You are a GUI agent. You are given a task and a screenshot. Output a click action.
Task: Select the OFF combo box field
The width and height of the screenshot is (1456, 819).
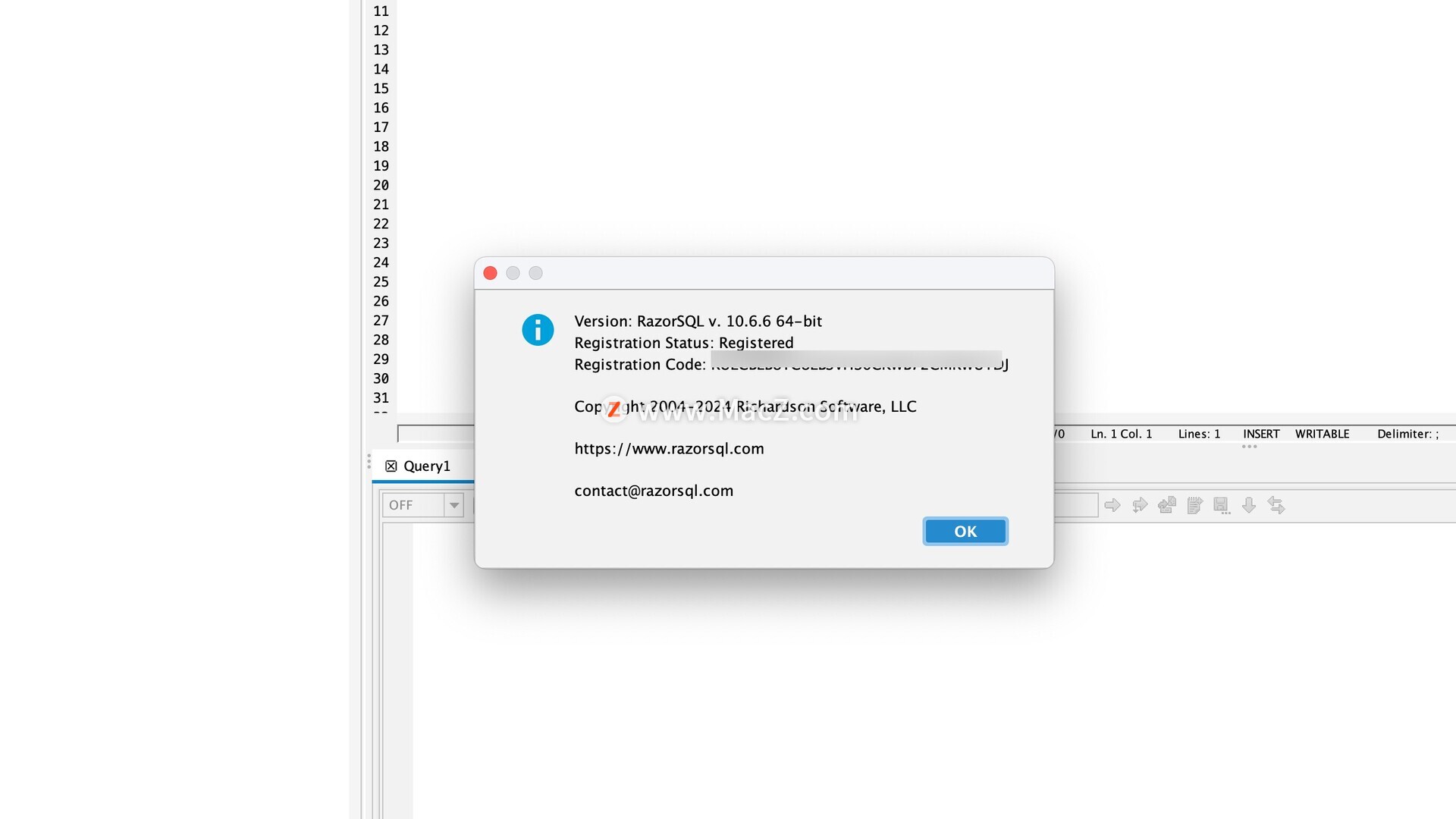[x=422, y=505]
